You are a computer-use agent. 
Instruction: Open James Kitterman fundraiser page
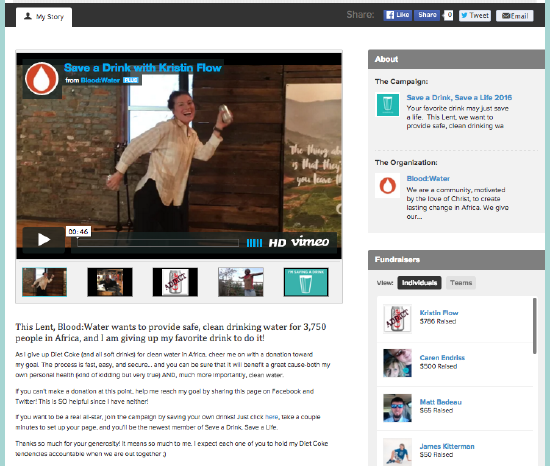pos(447,446)
